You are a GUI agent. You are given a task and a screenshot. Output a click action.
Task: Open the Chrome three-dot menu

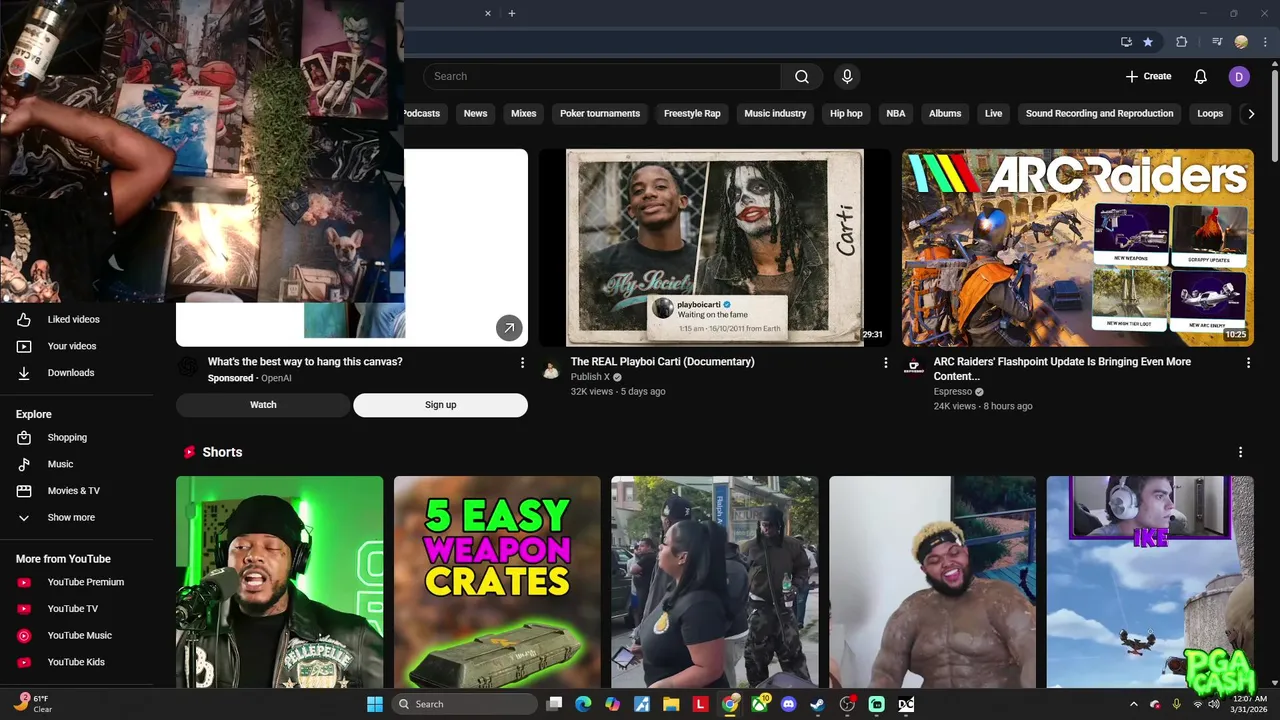click(x=1265, y=42)
